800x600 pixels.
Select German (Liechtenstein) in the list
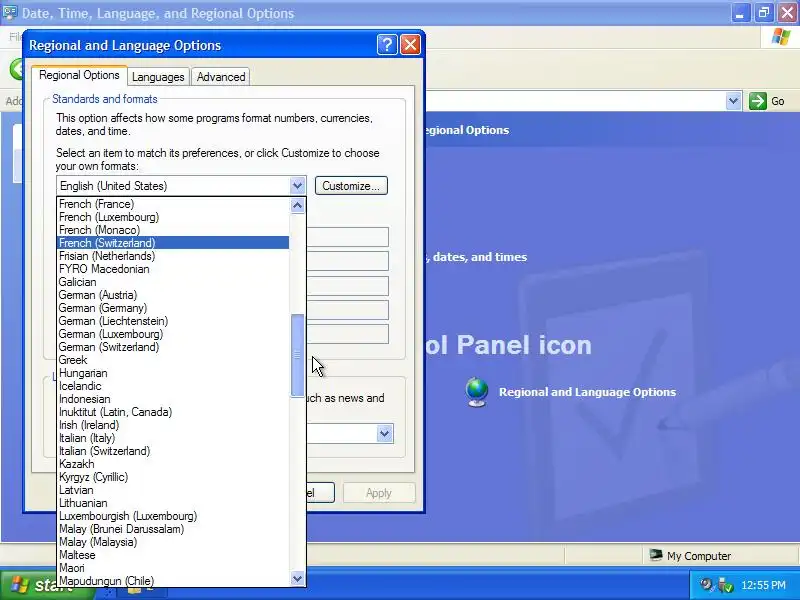point(173,321)
